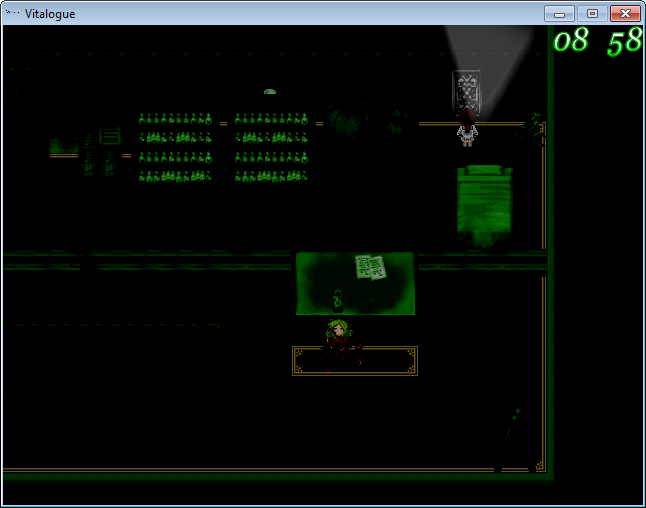Click the shadowy figure in the bottom-right corner
The width and height of the screenshot is (646, 508).
tap(513, 427)
